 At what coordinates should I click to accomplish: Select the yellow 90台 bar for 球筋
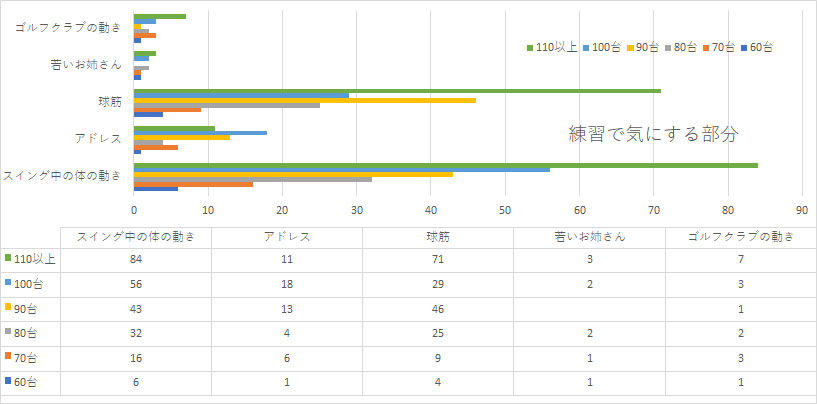pyautogui.click(x=305, y=100)
